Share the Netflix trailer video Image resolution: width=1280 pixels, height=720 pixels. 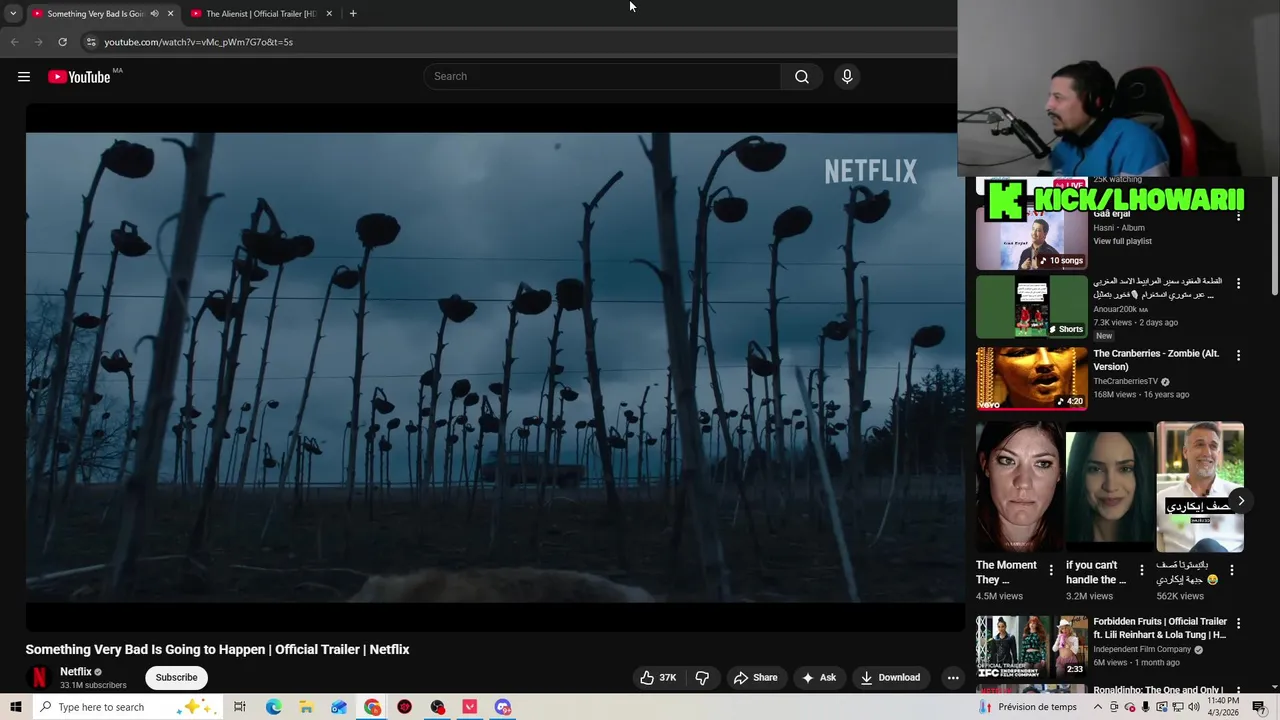pos(755,677)
